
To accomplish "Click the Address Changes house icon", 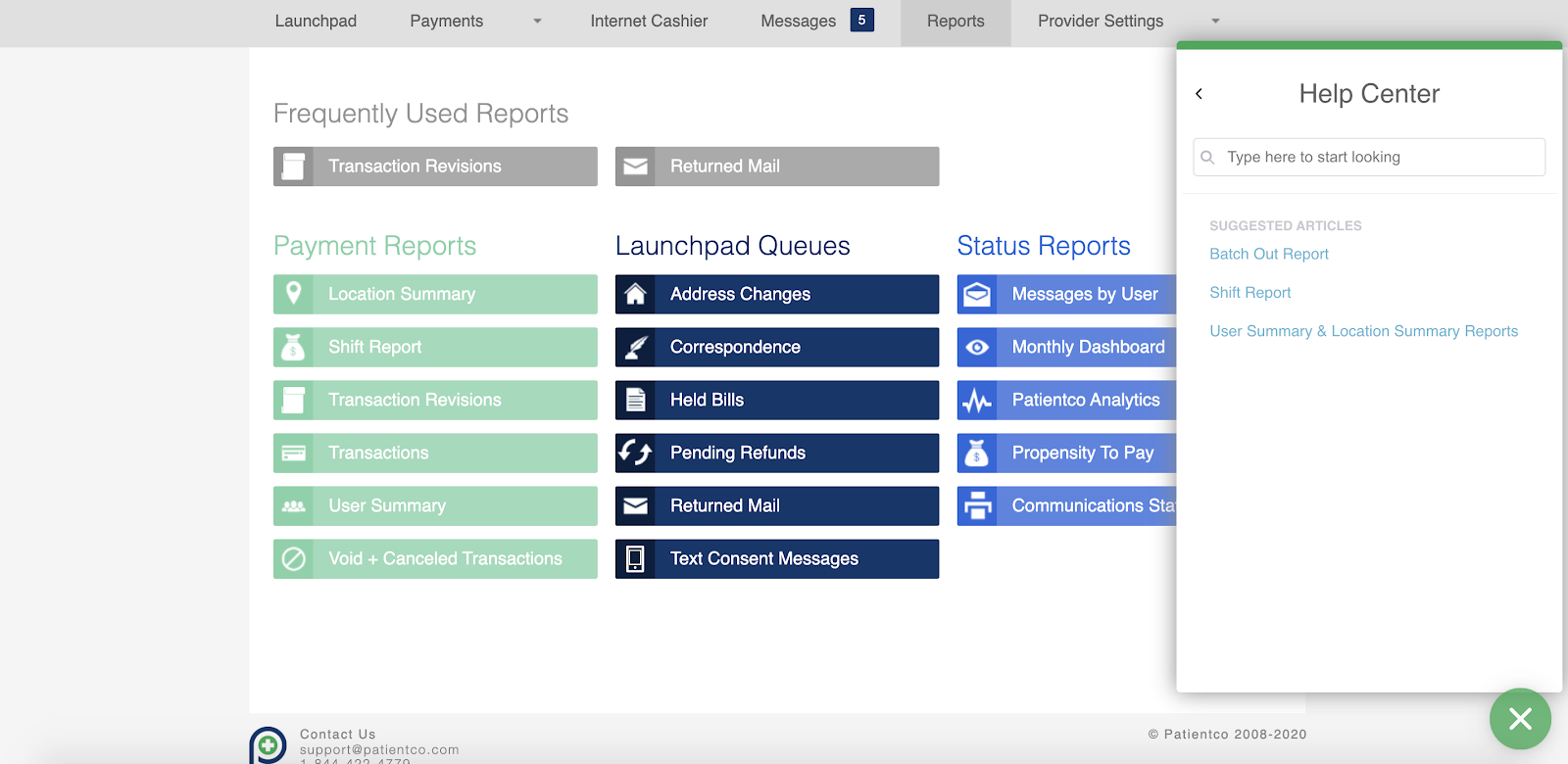I will (635, 294).
